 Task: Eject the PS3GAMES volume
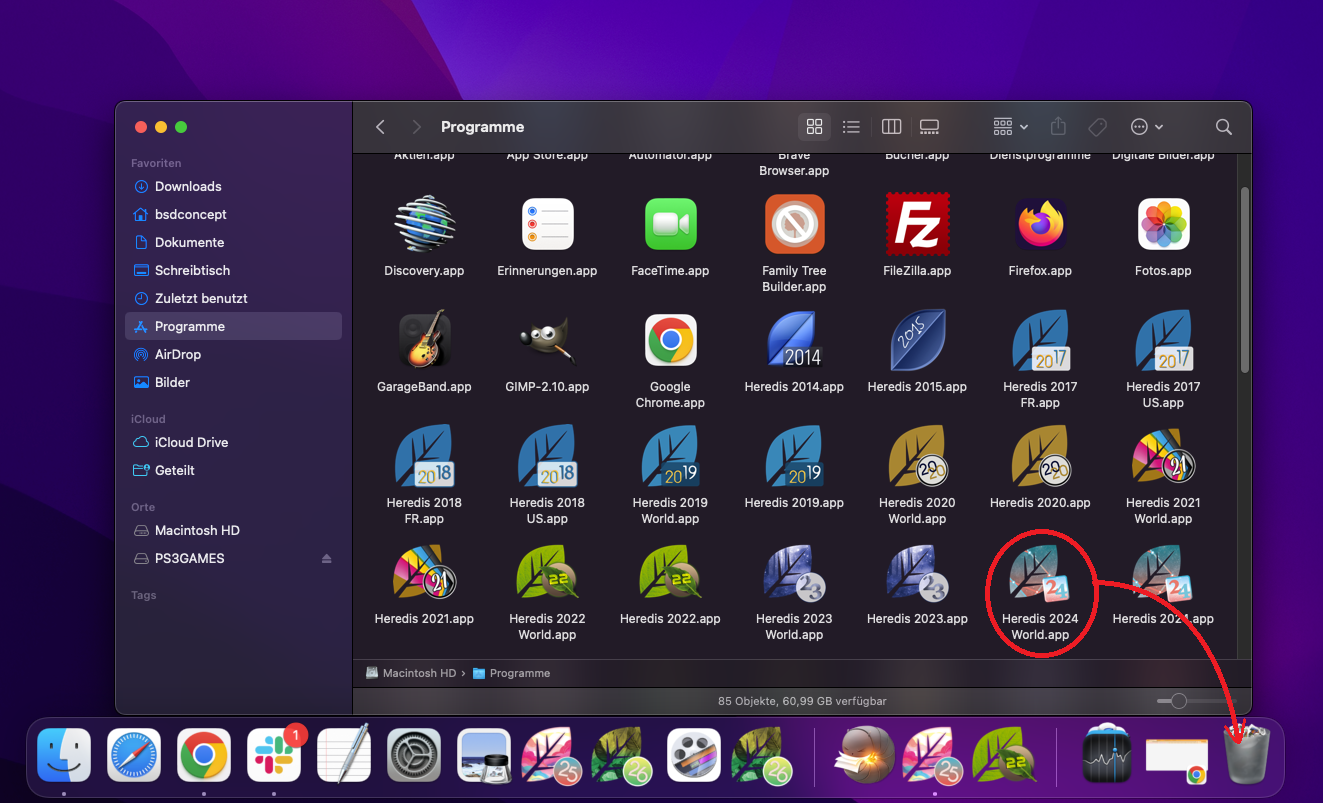coord(326,559)
